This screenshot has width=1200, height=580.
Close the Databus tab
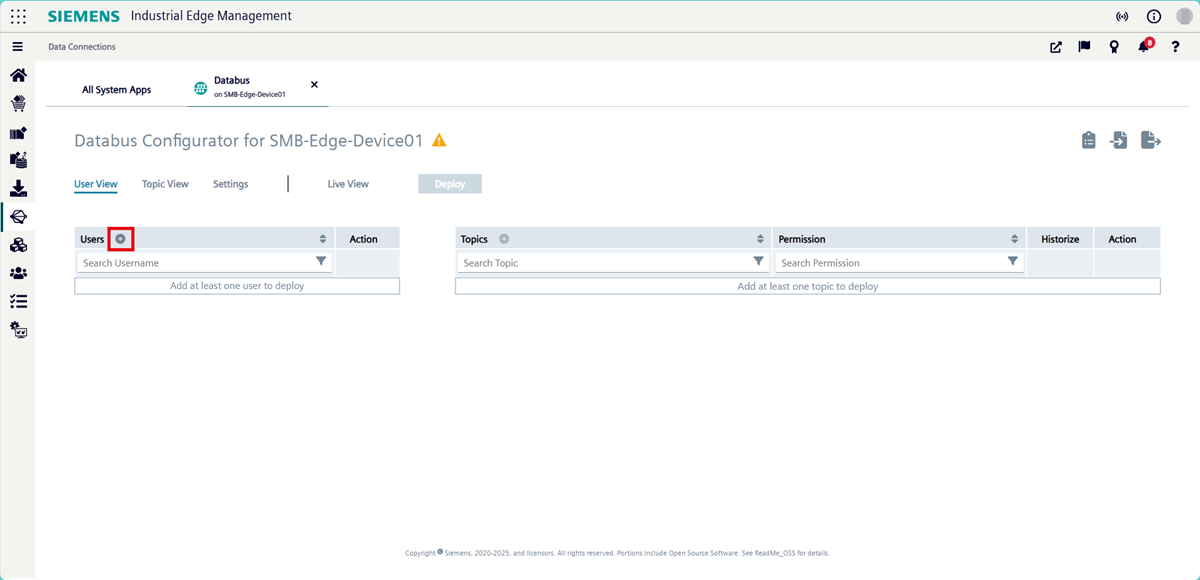click(314, 85)
